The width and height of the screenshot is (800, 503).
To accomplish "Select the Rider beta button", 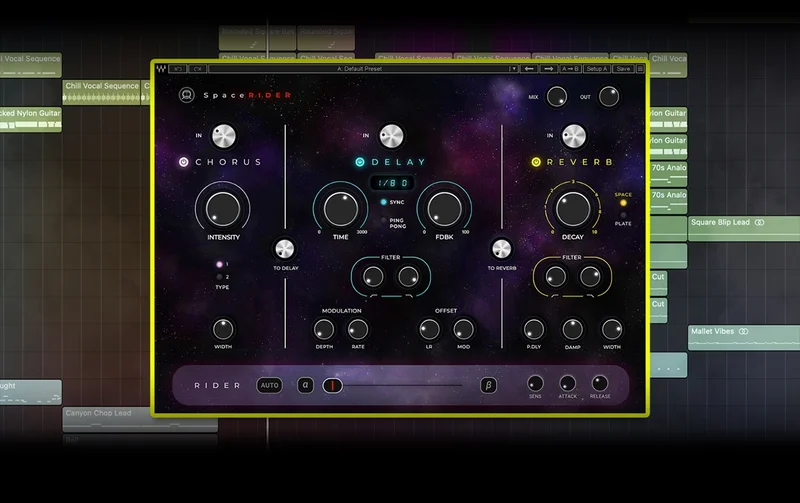I will click(x=488, y=385).
